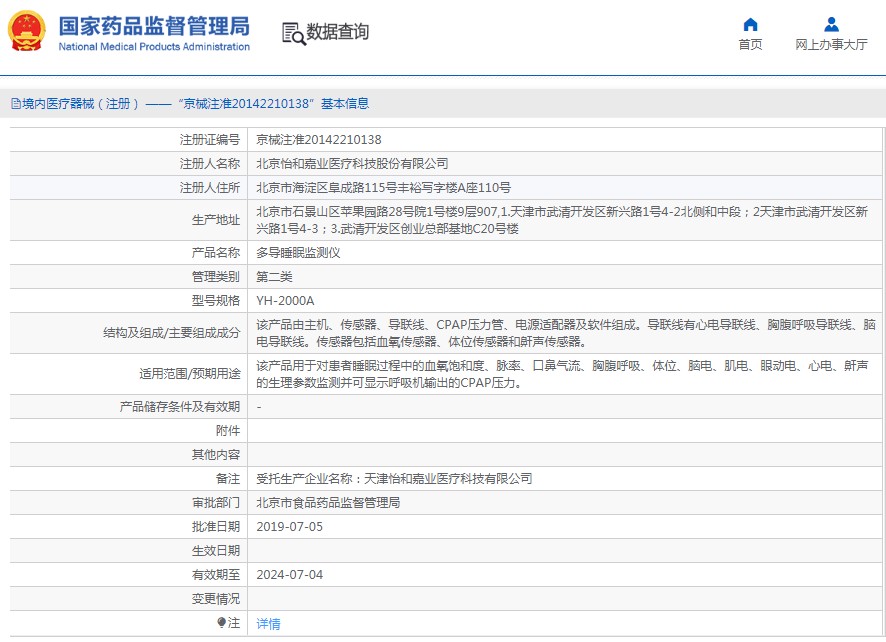This screenshot has height=642, width=886.
Task: Go to 首页 home icon
Action: coord(750,24)
